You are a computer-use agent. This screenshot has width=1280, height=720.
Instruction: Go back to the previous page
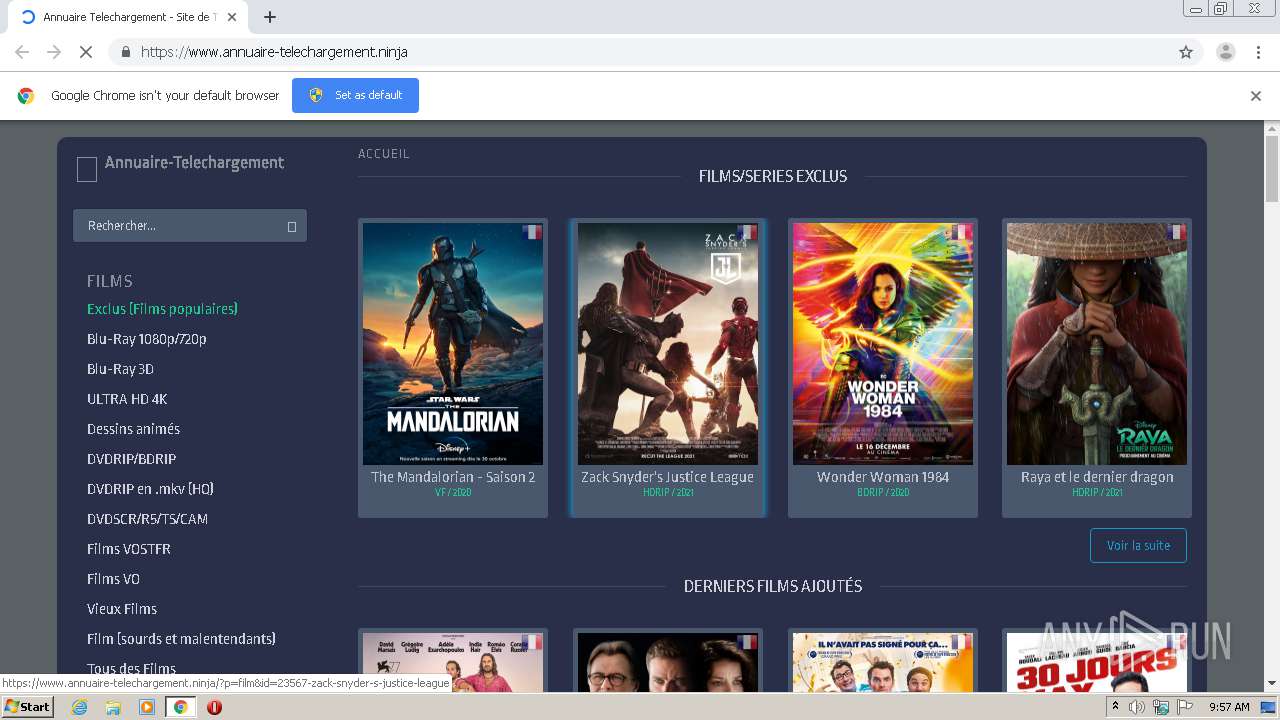click(22, 52)
